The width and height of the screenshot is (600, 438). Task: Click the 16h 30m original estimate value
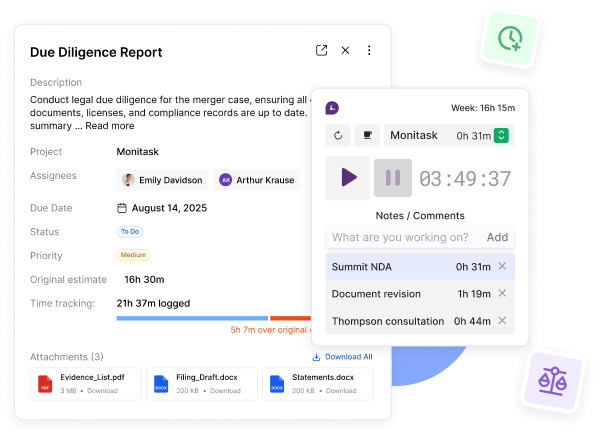click(x=144, y=280)
